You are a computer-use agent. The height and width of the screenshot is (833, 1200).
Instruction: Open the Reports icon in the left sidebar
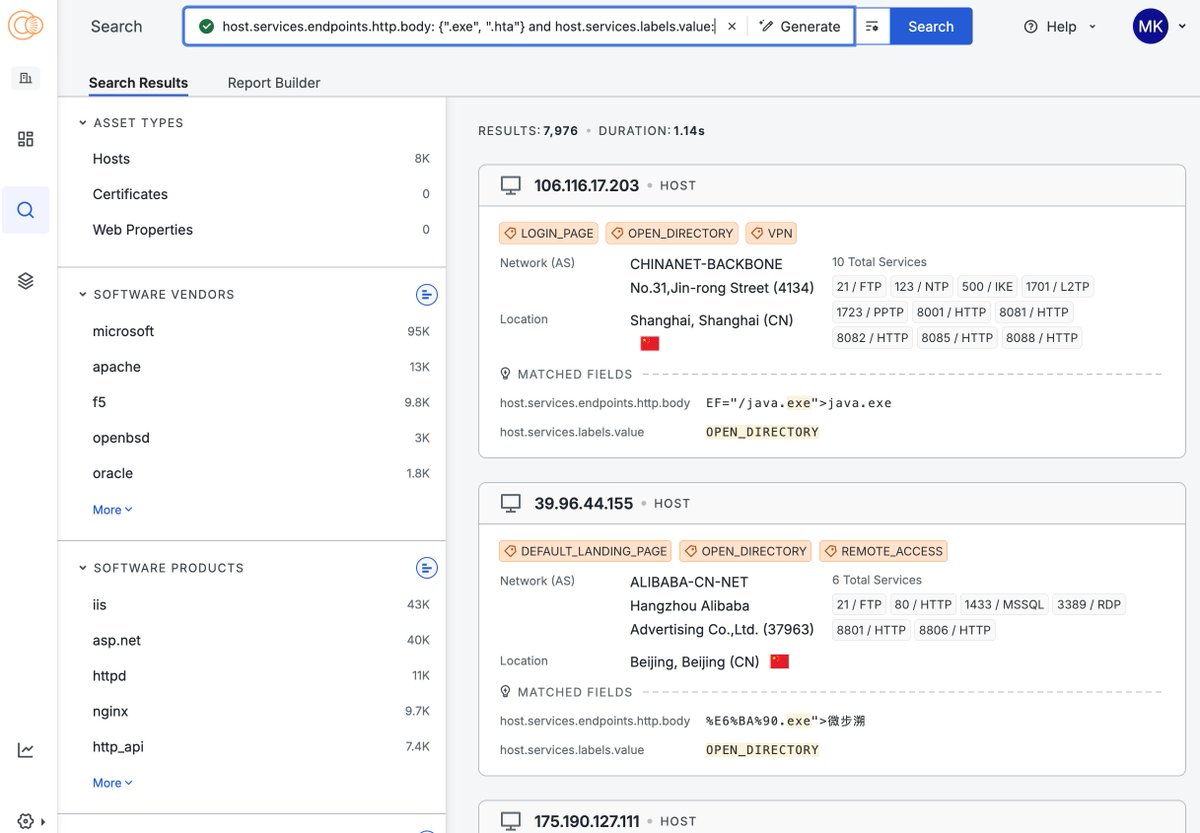(25, 77)
